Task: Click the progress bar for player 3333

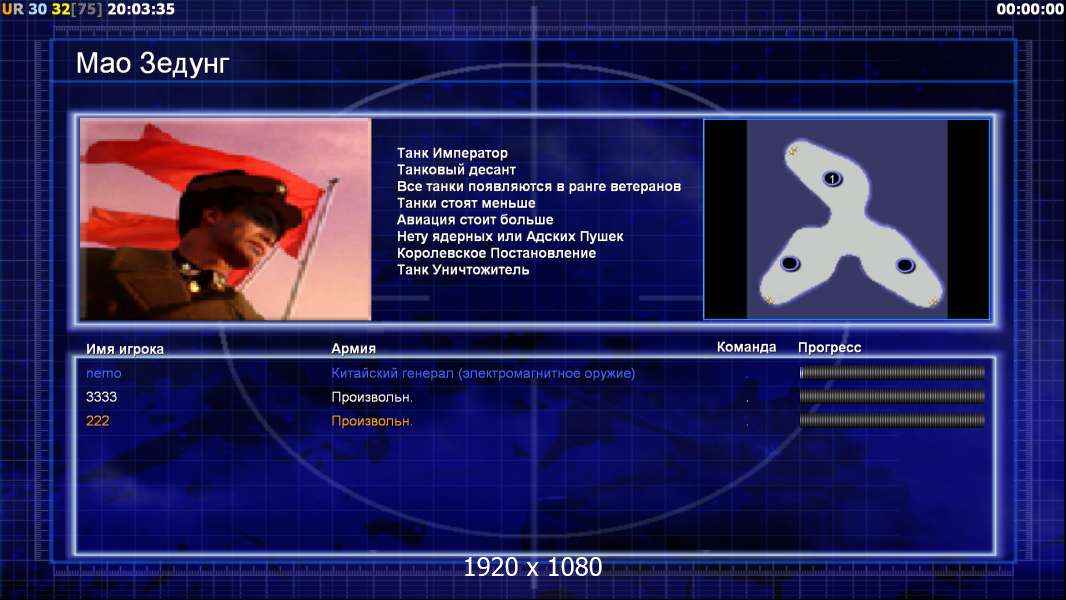Action: [892, 396]
